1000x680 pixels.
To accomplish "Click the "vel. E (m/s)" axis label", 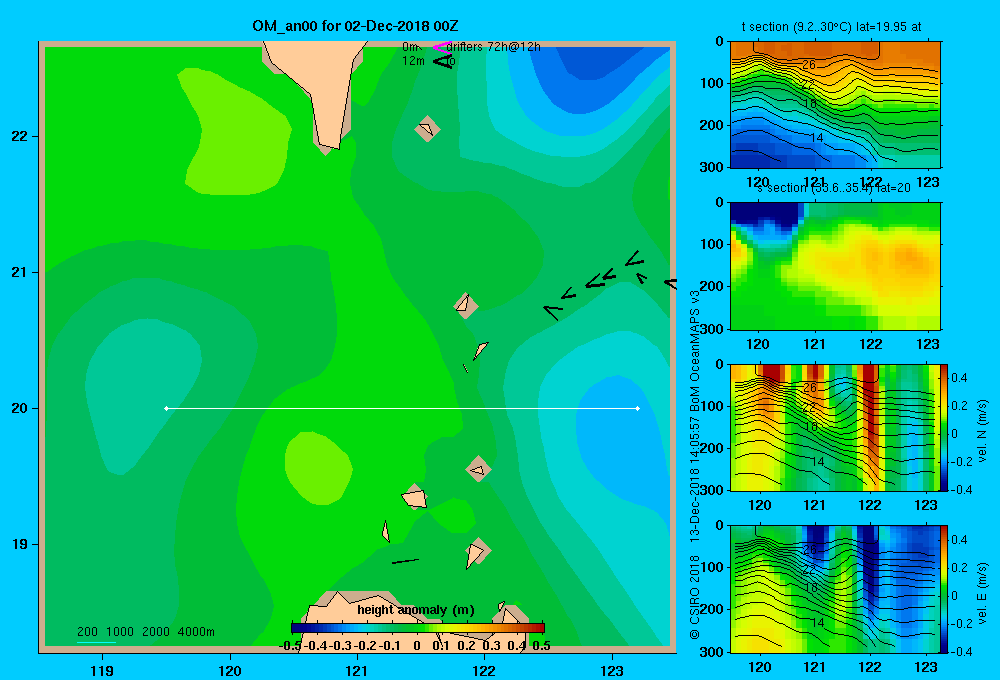I will (x=983, y=593).
